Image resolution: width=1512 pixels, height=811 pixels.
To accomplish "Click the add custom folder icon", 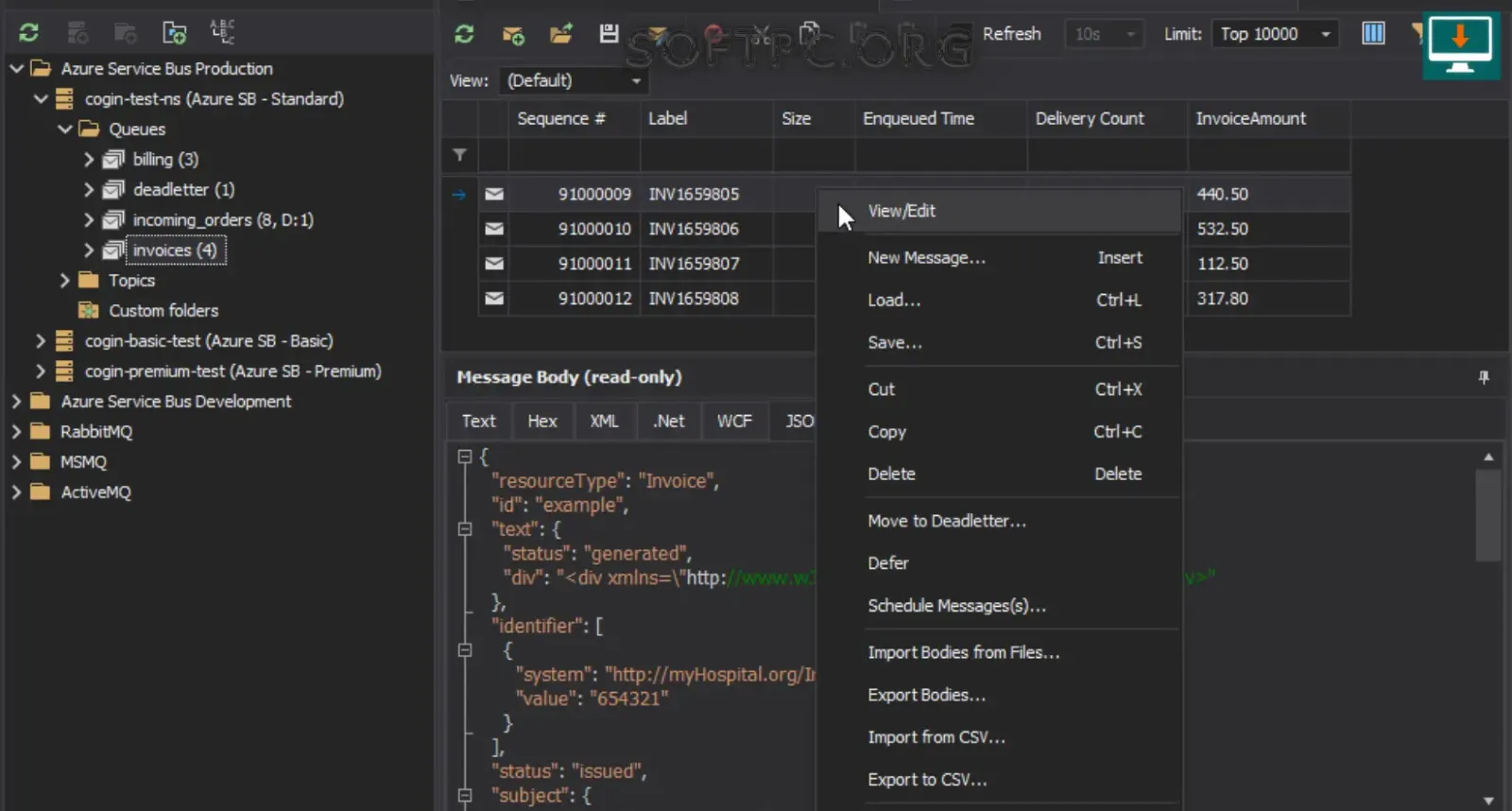I will click(x=174, y=33).
